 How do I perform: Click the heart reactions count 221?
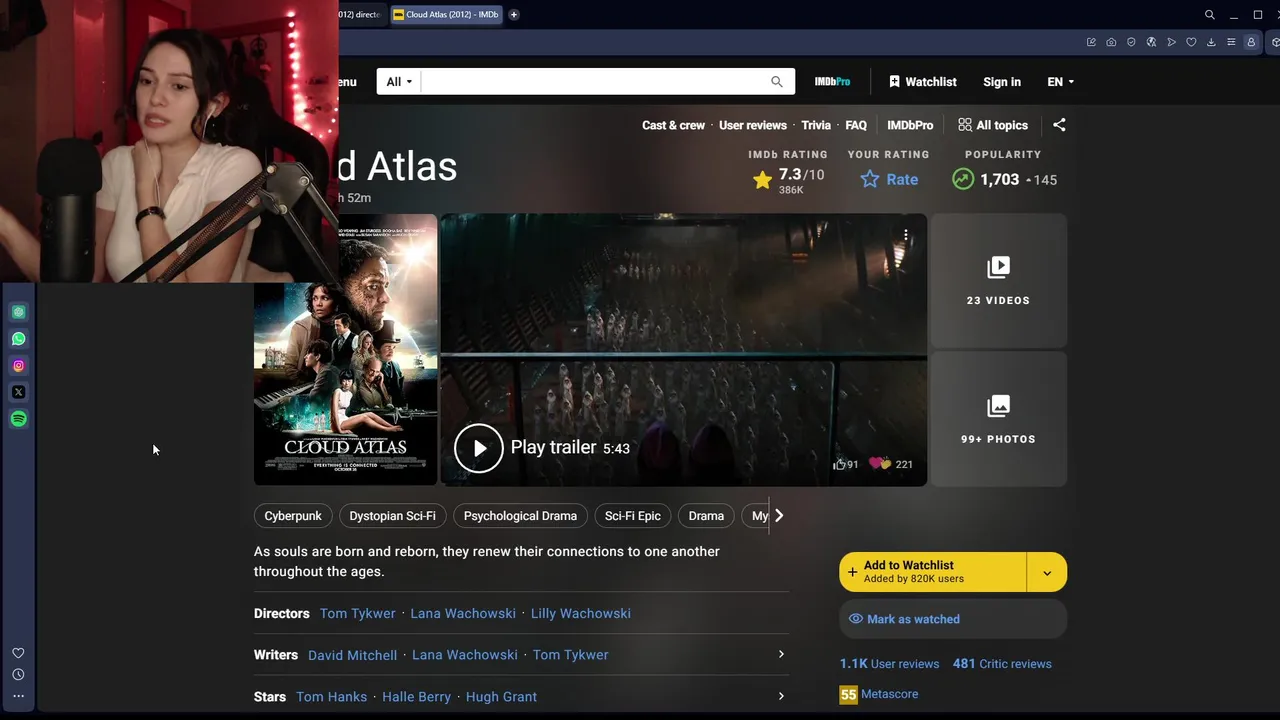(x=891, y=464)
